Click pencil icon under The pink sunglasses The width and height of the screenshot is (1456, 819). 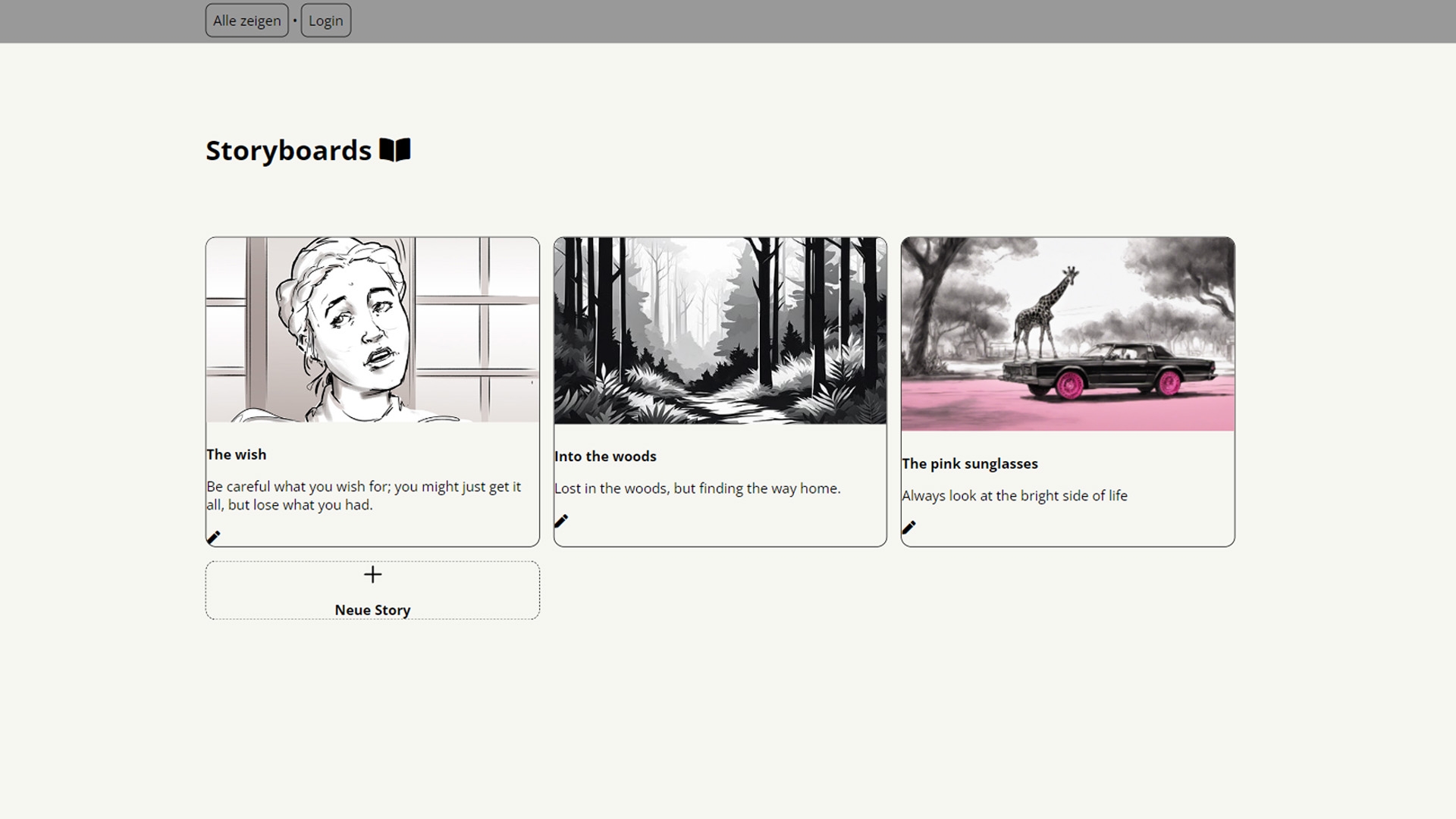point(908,527)
